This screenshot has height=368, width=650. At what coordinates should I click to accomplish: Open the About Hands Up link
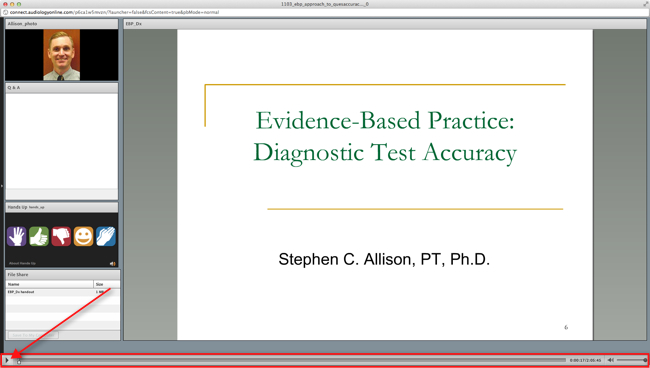(x=22, y=264)
